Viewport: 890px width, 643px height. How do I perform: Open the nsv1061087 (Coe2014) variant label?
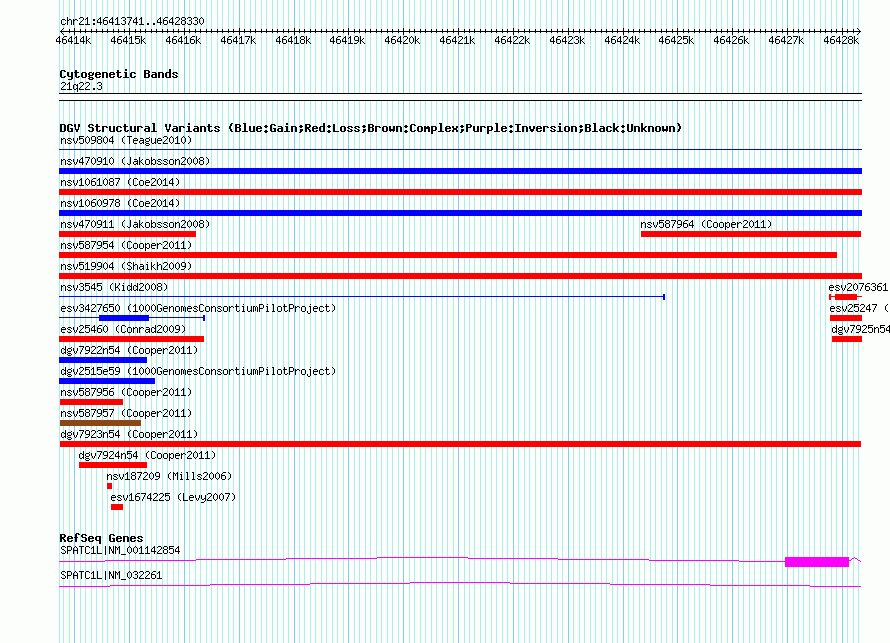[120, 182]
